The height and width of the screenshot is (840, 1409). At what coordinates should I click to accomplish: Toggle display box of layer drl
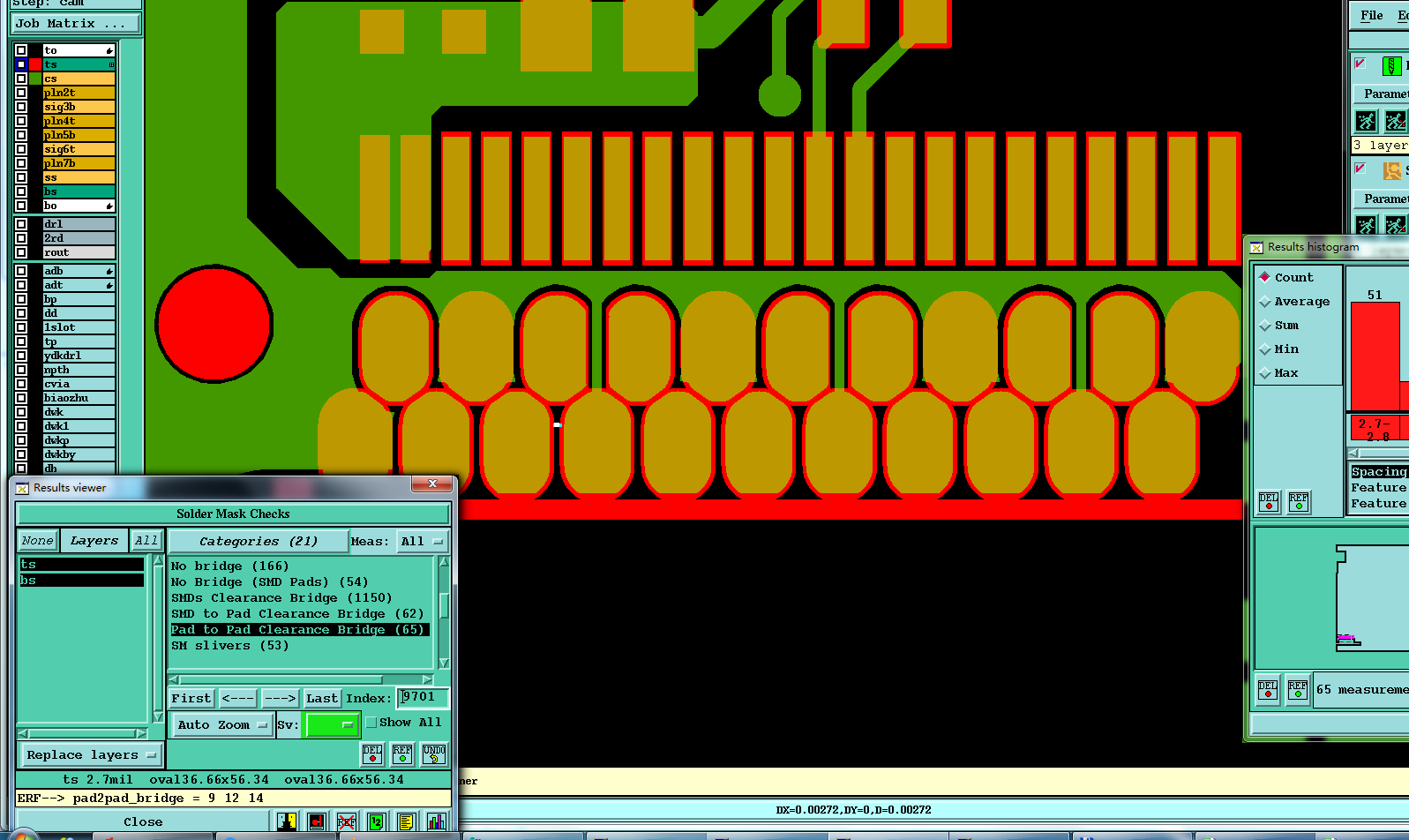[21, 224]
